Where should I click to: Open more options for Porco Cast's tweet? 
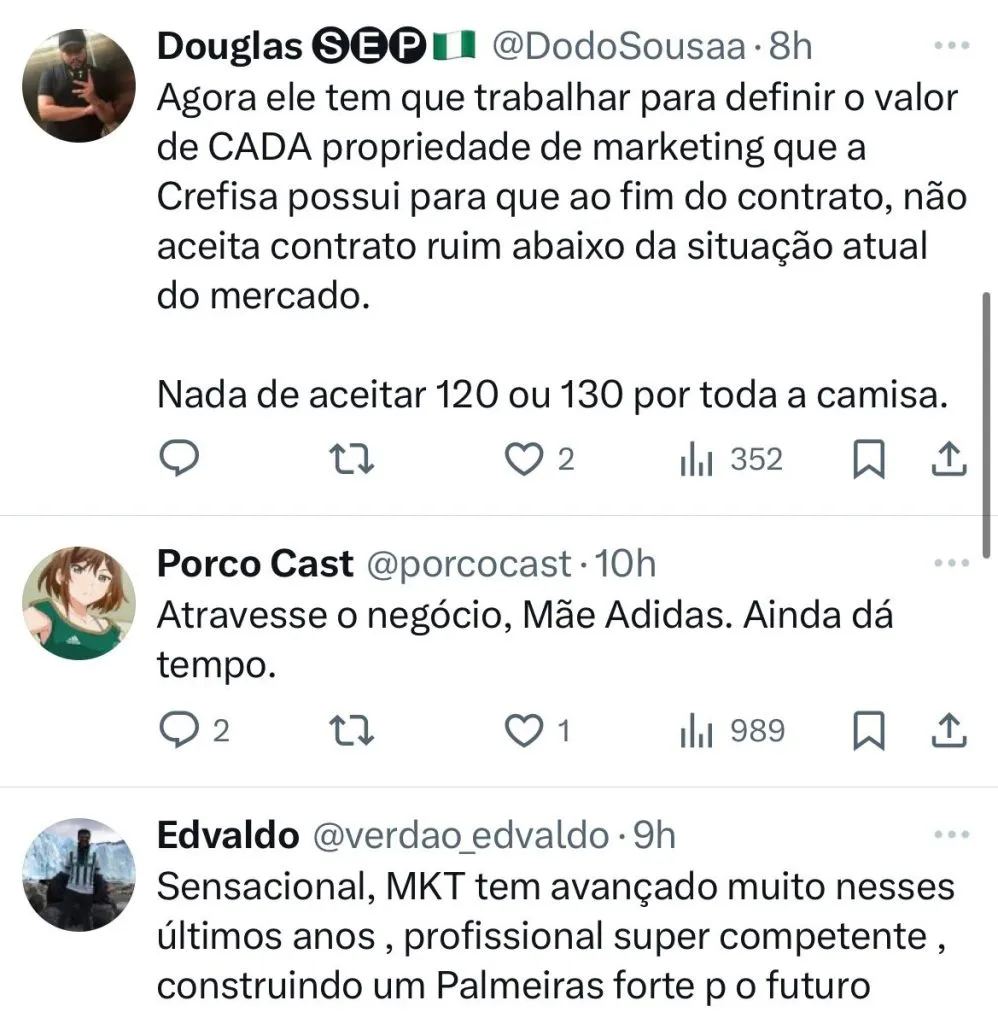(951, 564)
